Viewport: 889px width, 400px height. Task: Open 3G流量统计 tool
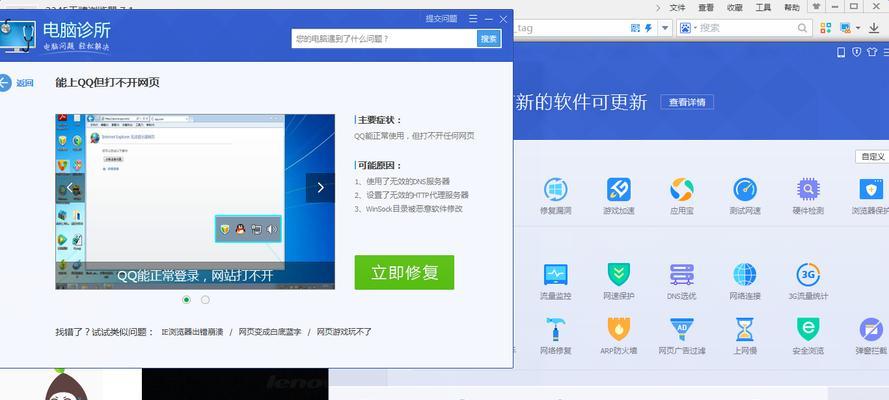tap(808, 274)
